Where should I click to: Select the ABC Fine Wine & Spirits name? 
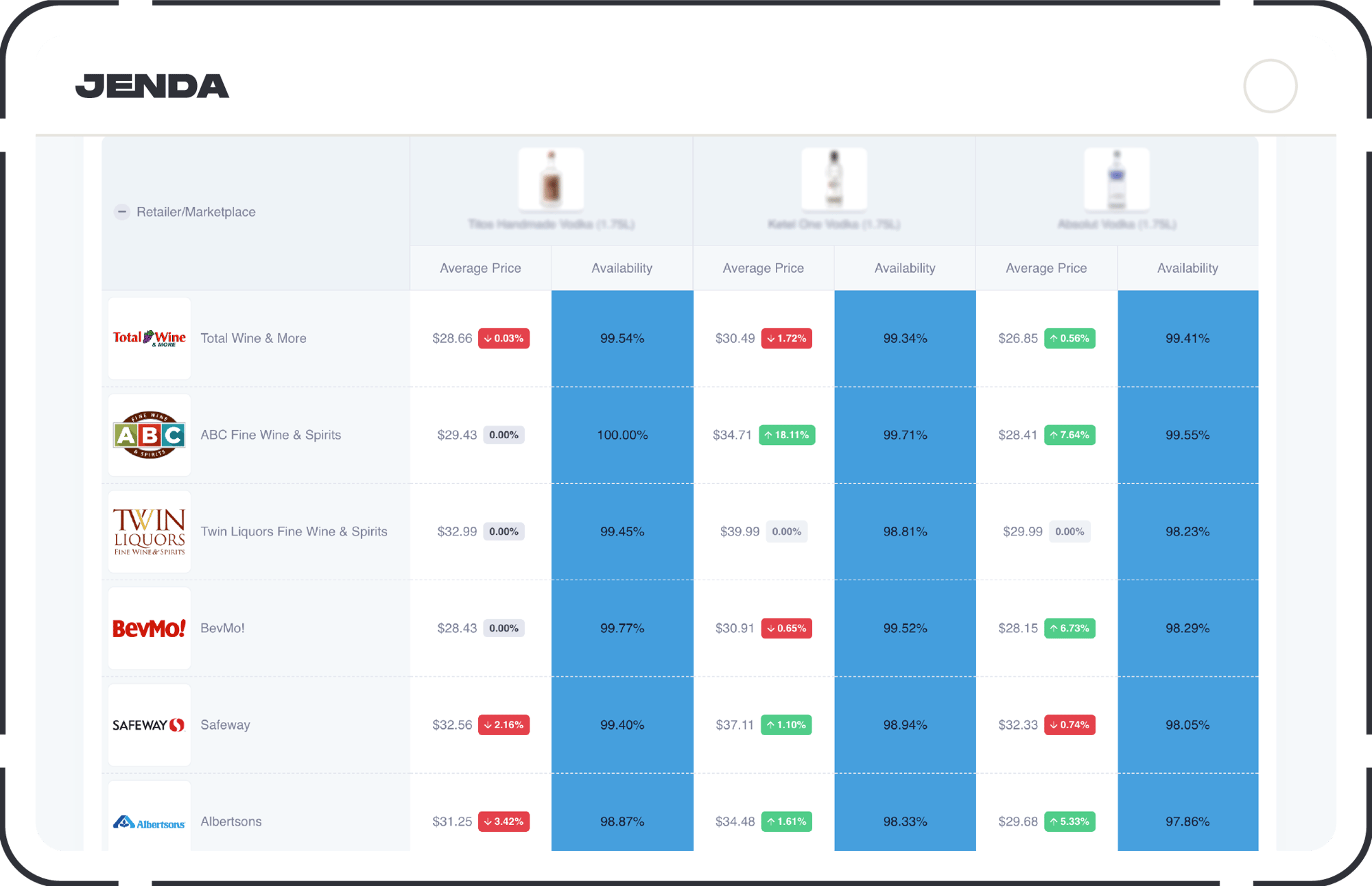[270, 435]
